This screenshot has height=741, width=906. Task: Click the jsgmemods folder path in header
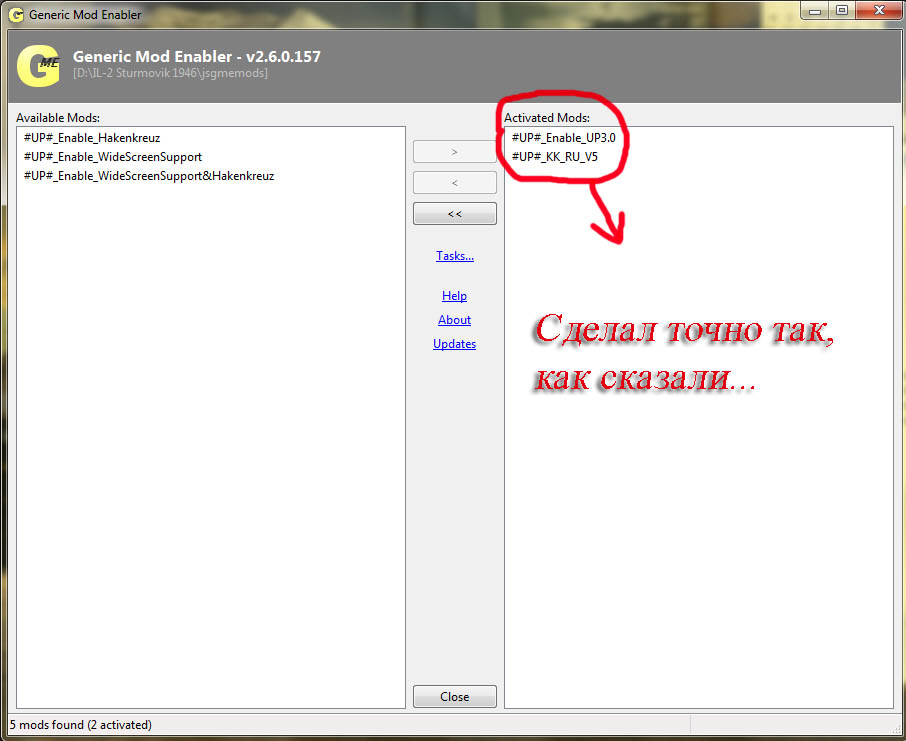point(170,73)
